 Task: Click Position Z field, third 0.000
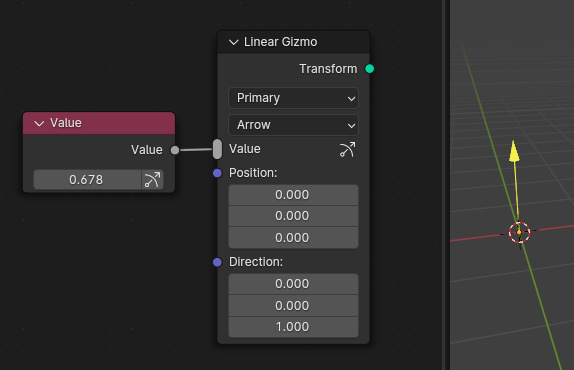tap(293, 238)
